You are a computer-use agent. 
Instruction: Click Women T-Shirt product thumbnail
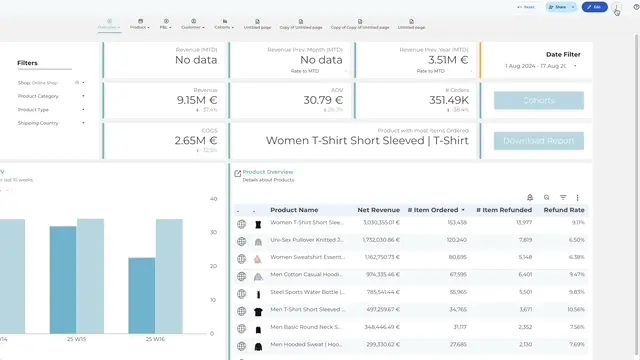[x=258, y=224]
